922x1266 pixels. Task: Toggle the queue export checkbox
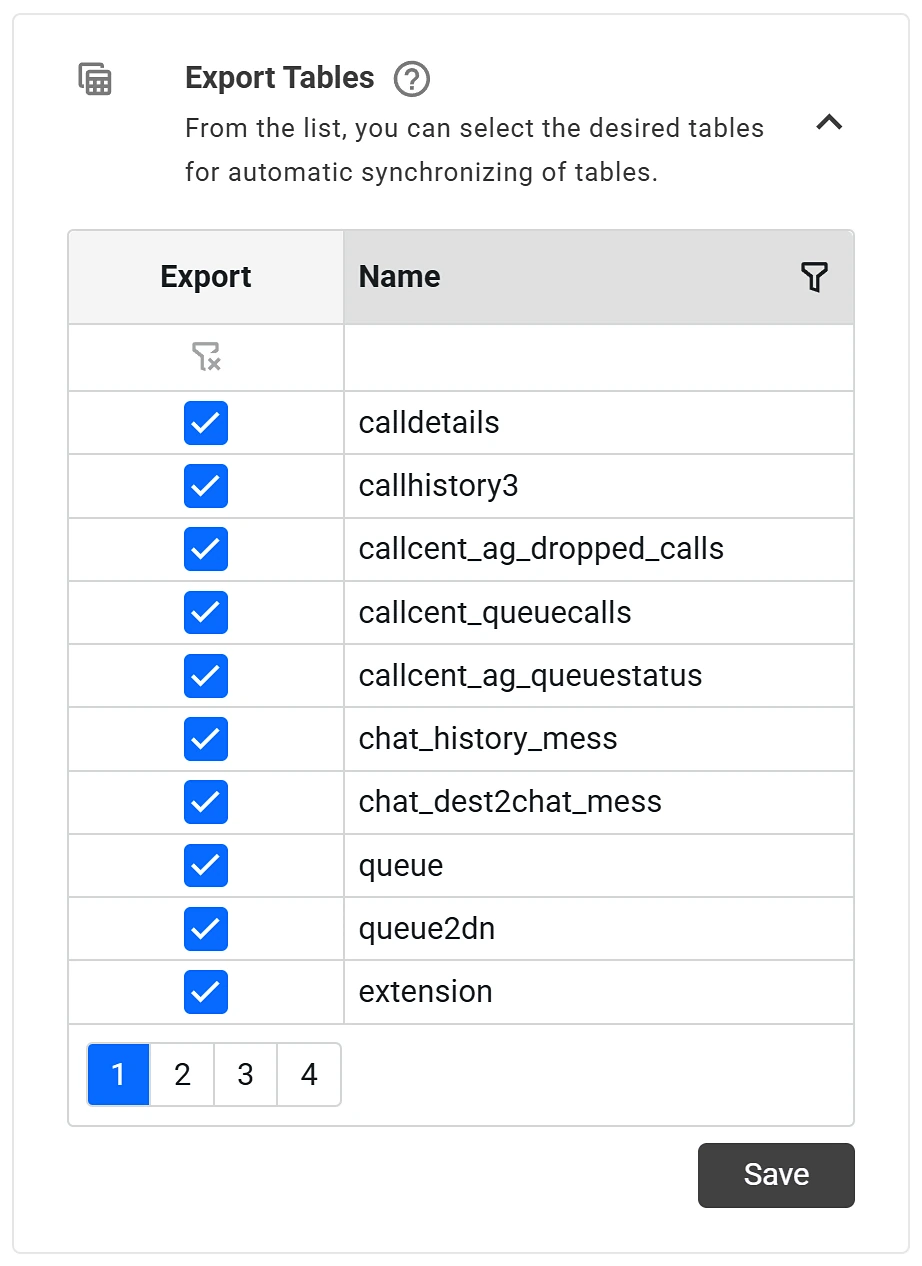[x=206, y=866]
